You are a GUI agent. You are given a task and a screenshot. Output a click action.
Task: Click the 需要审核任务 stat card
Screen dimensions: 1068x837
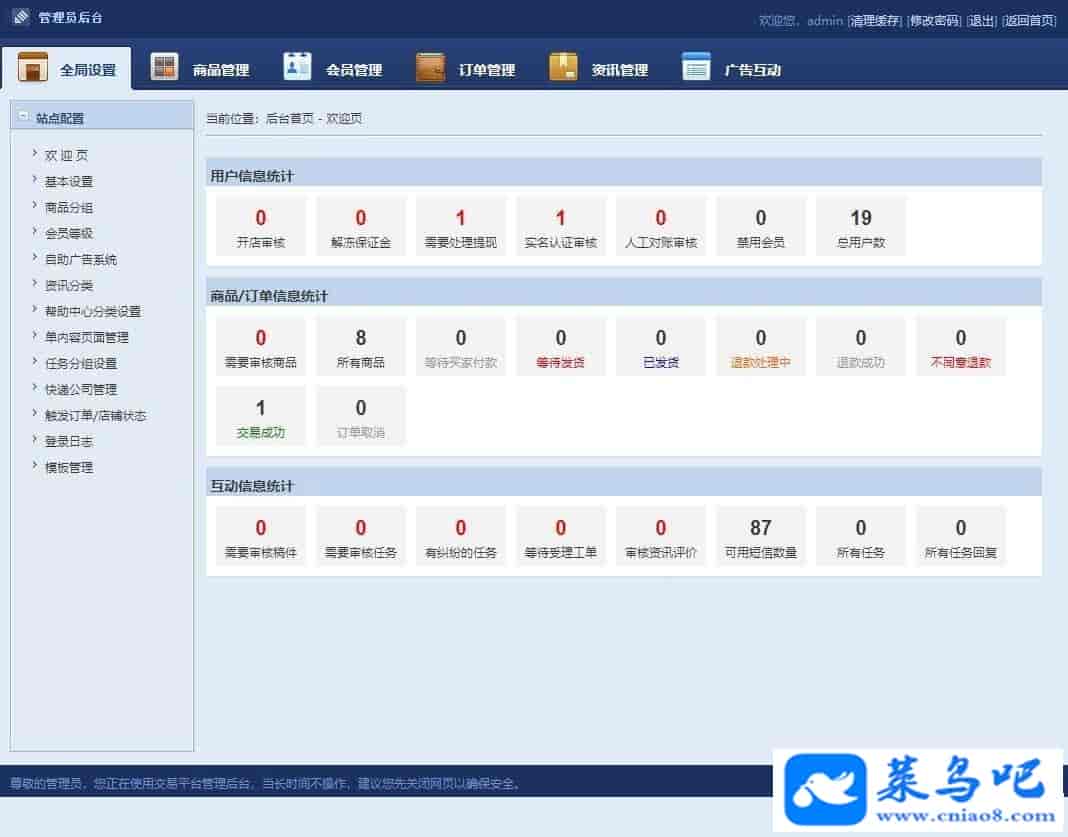click(x=361, y=537)
